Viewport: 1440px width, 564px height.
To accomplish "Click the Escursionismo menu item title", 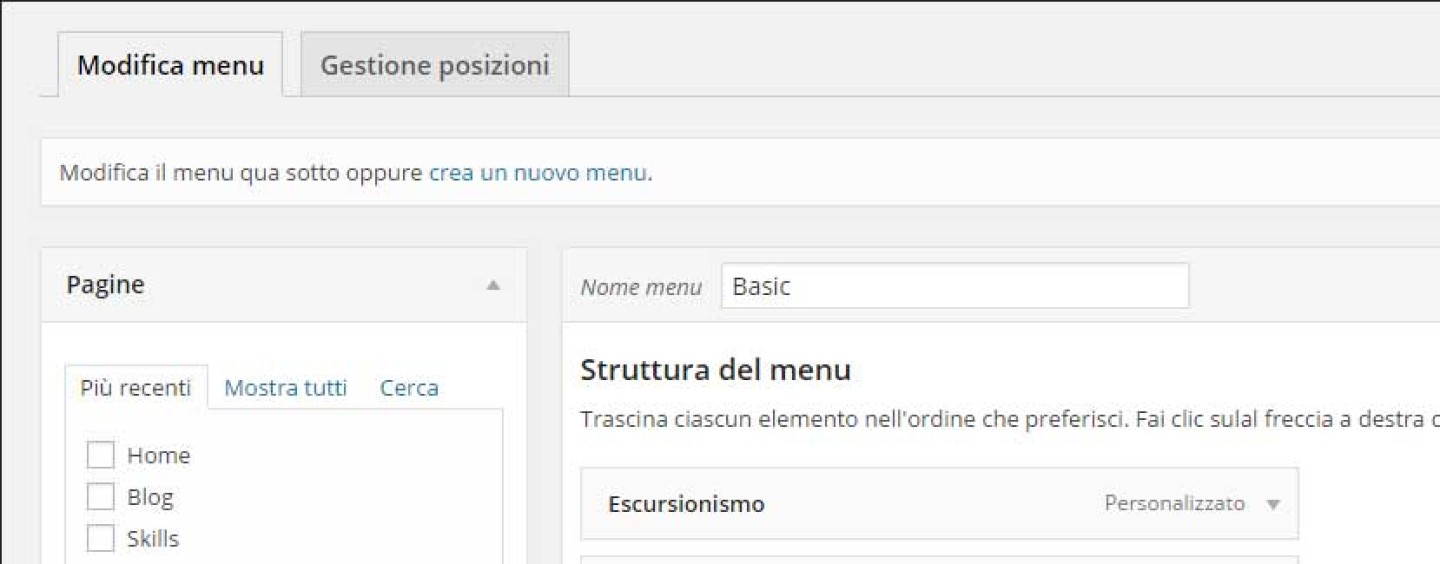I will click(686, 504).
